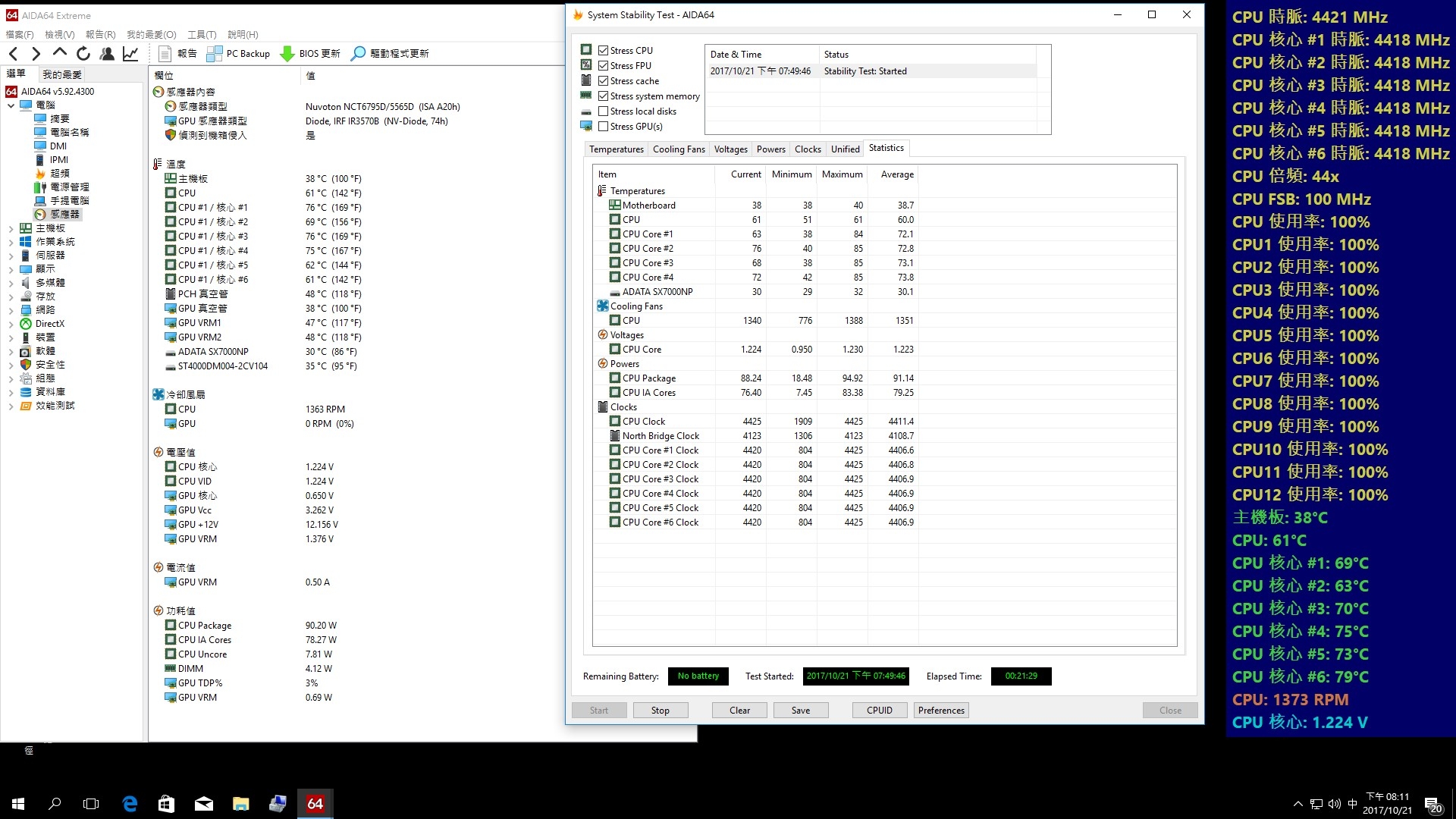Expand the 主機板 motherboard tree node
The height and width of the screenshot is (819, 1456).
click(x=11, y=228)
